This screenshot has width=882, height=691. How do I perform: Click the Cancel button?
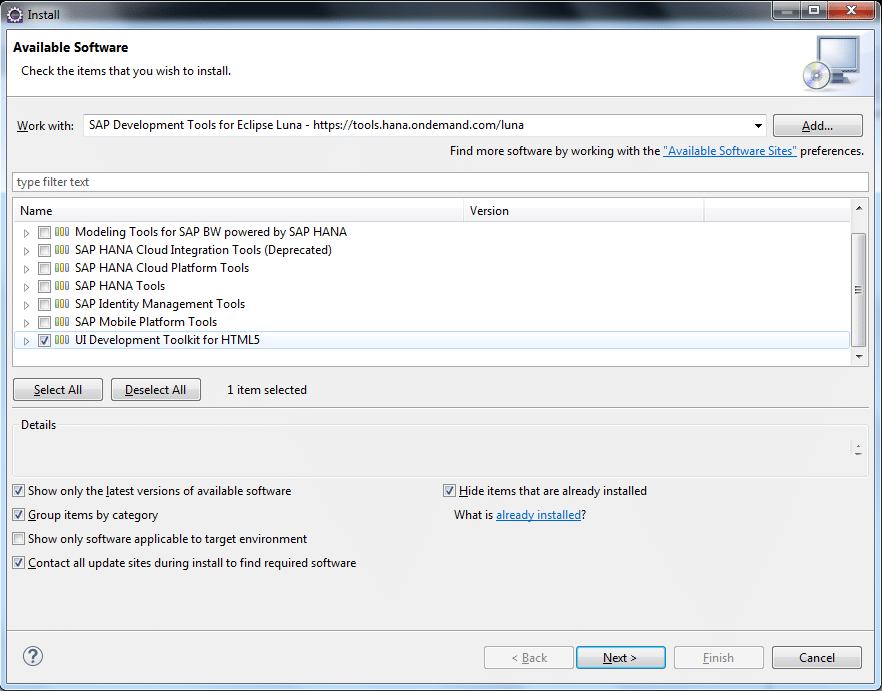tap(817, 657)
